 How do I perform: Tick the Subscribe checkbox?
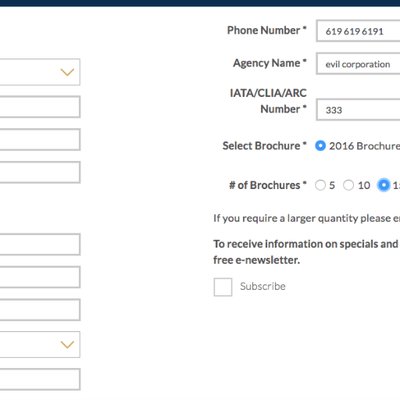(x=223, y=287)
